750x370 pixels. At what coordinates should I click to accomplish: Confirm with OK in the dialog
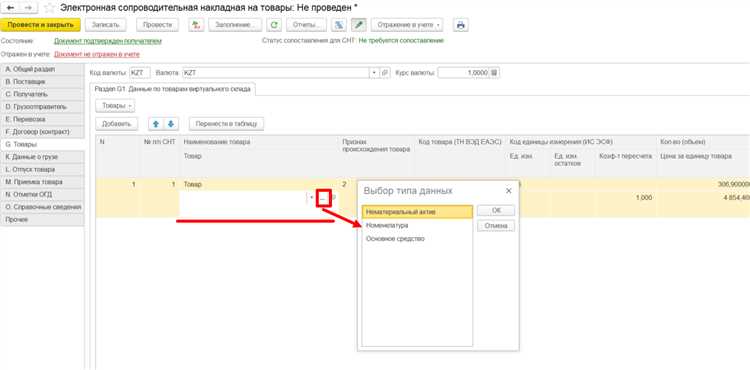click(x=496, y=211)
